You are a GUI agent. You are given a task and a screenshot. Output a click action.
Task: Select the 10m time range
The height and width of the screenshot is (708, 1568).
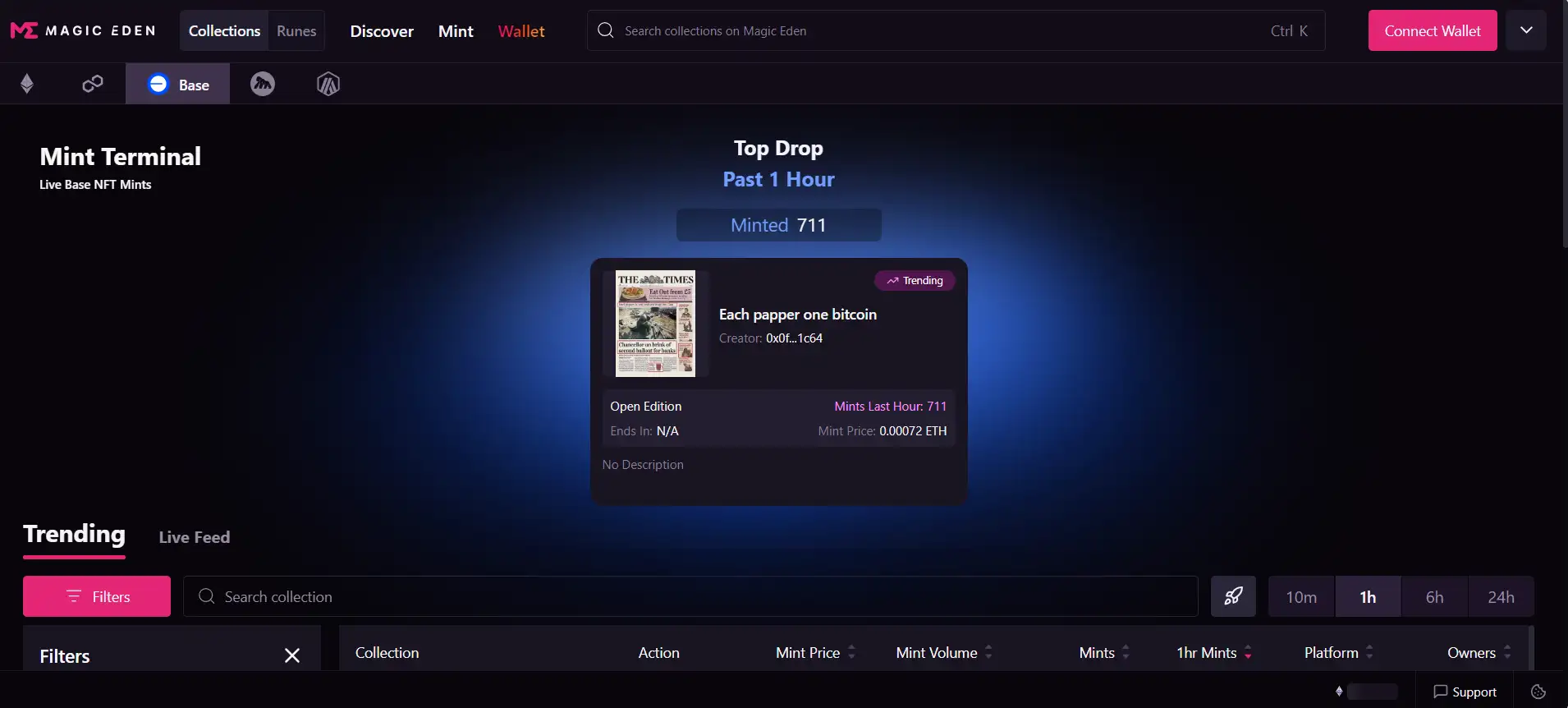[x=1301, y=597]
